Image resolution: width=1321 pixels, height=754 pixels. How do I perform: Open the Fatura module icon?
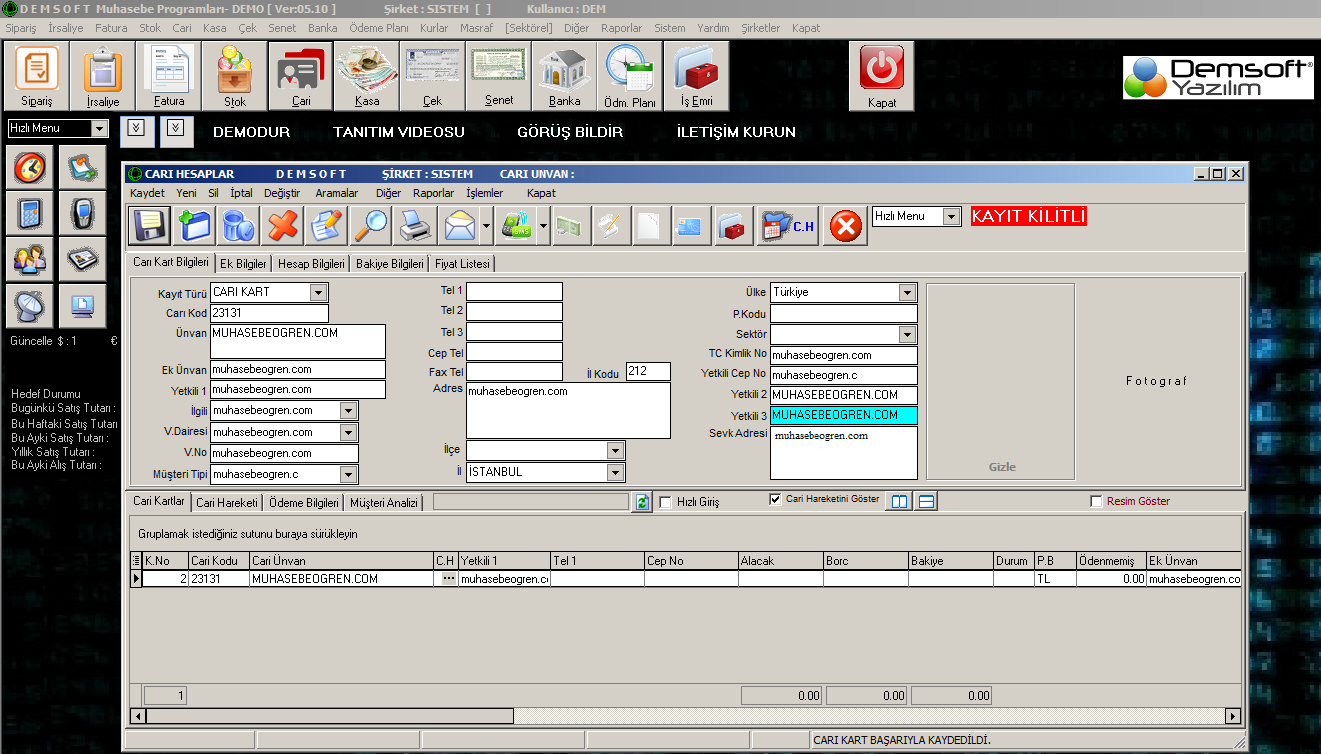tap(169, 76)
